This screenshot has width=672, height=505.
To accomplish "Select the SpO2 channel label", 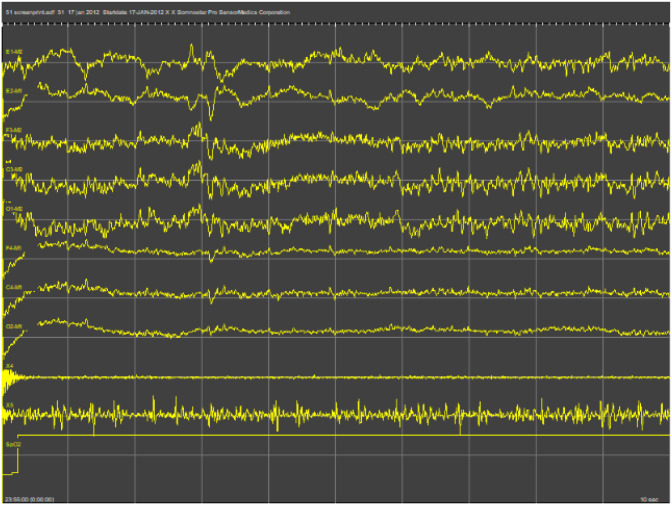I will (x=13, y=444).
